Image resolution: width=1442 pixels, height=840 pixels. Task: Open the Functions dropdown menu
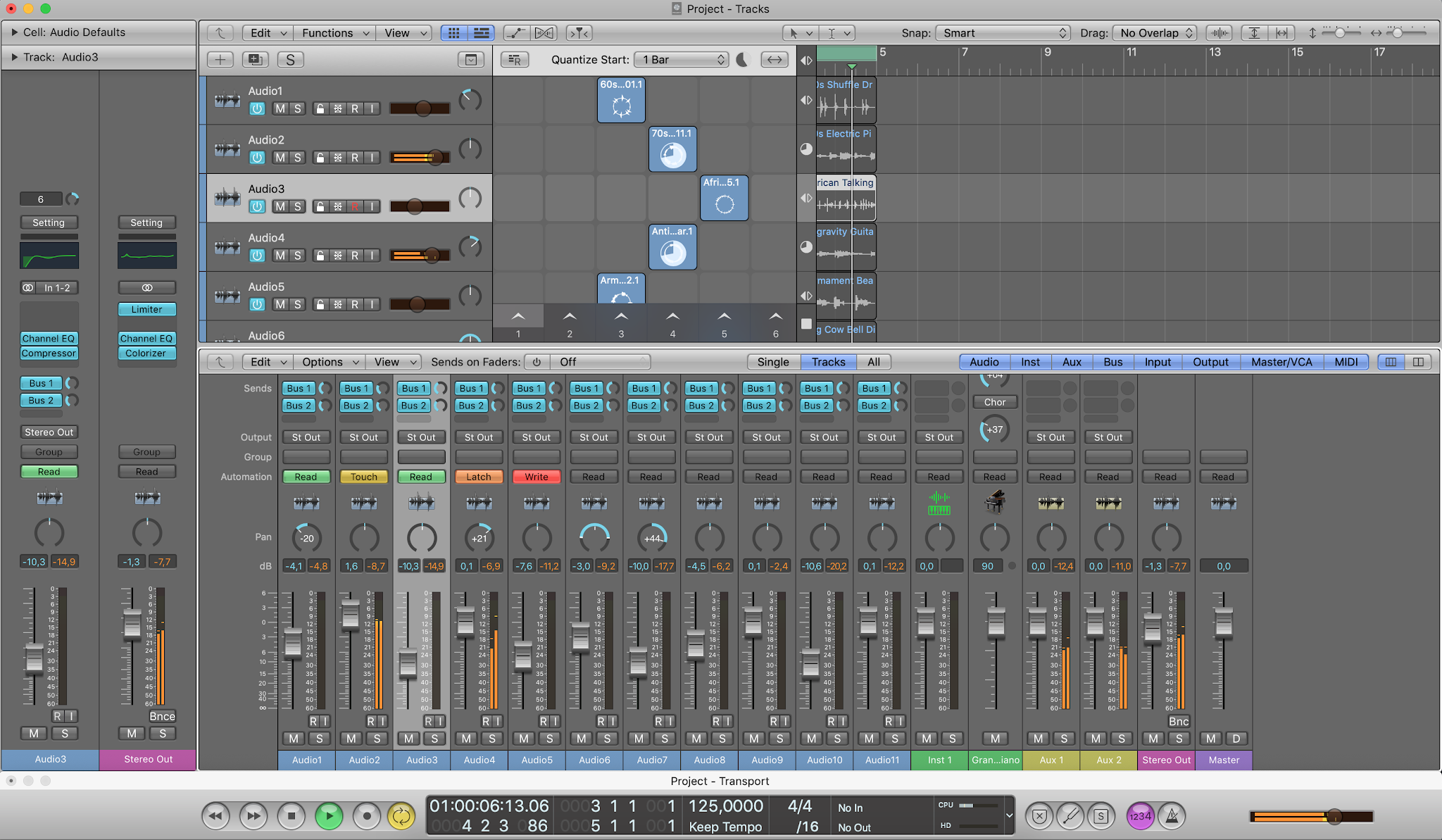335,33
